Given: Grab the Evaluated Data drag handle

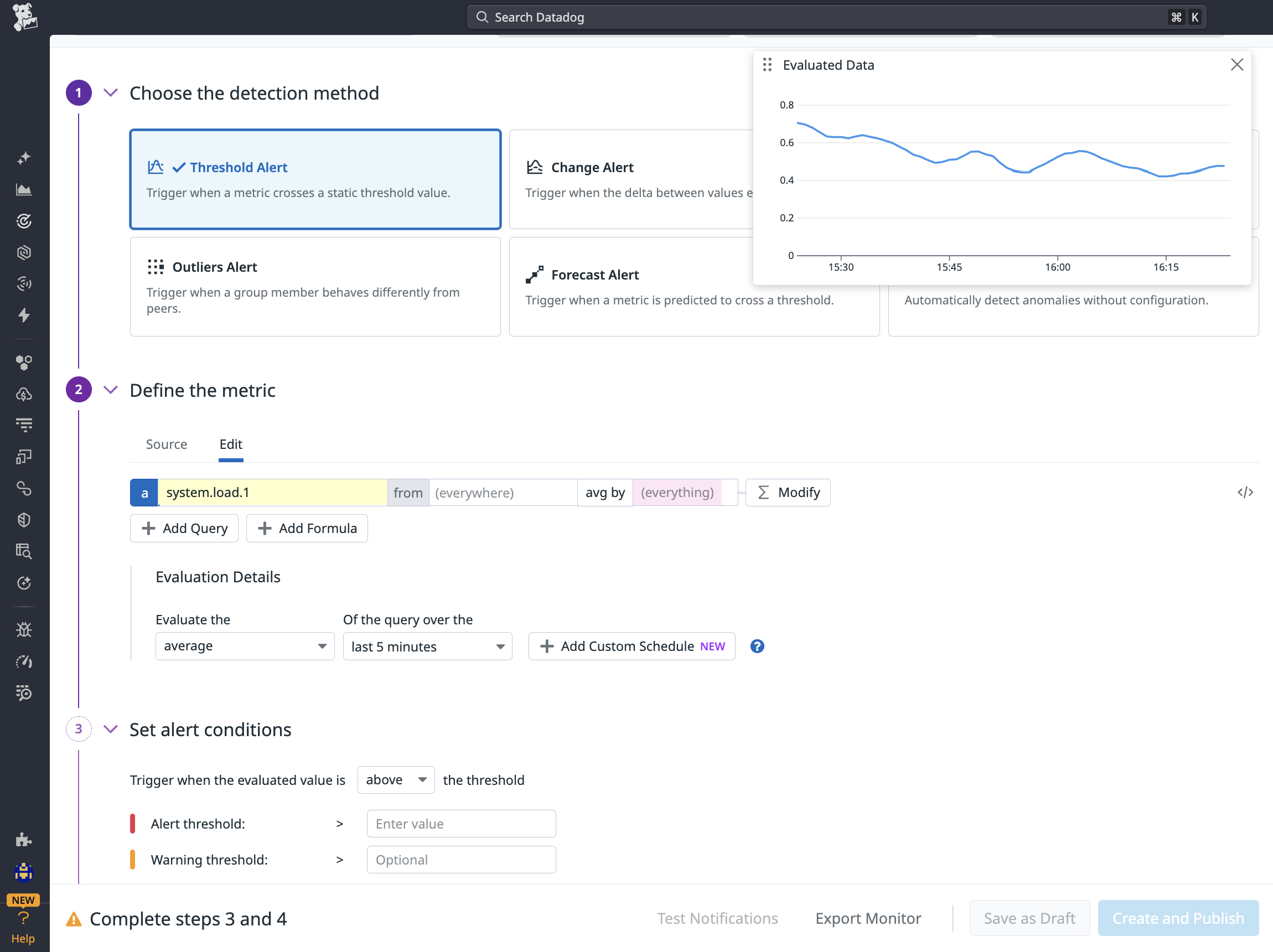Looking at the screenshot, I should [x=767, y=65].
